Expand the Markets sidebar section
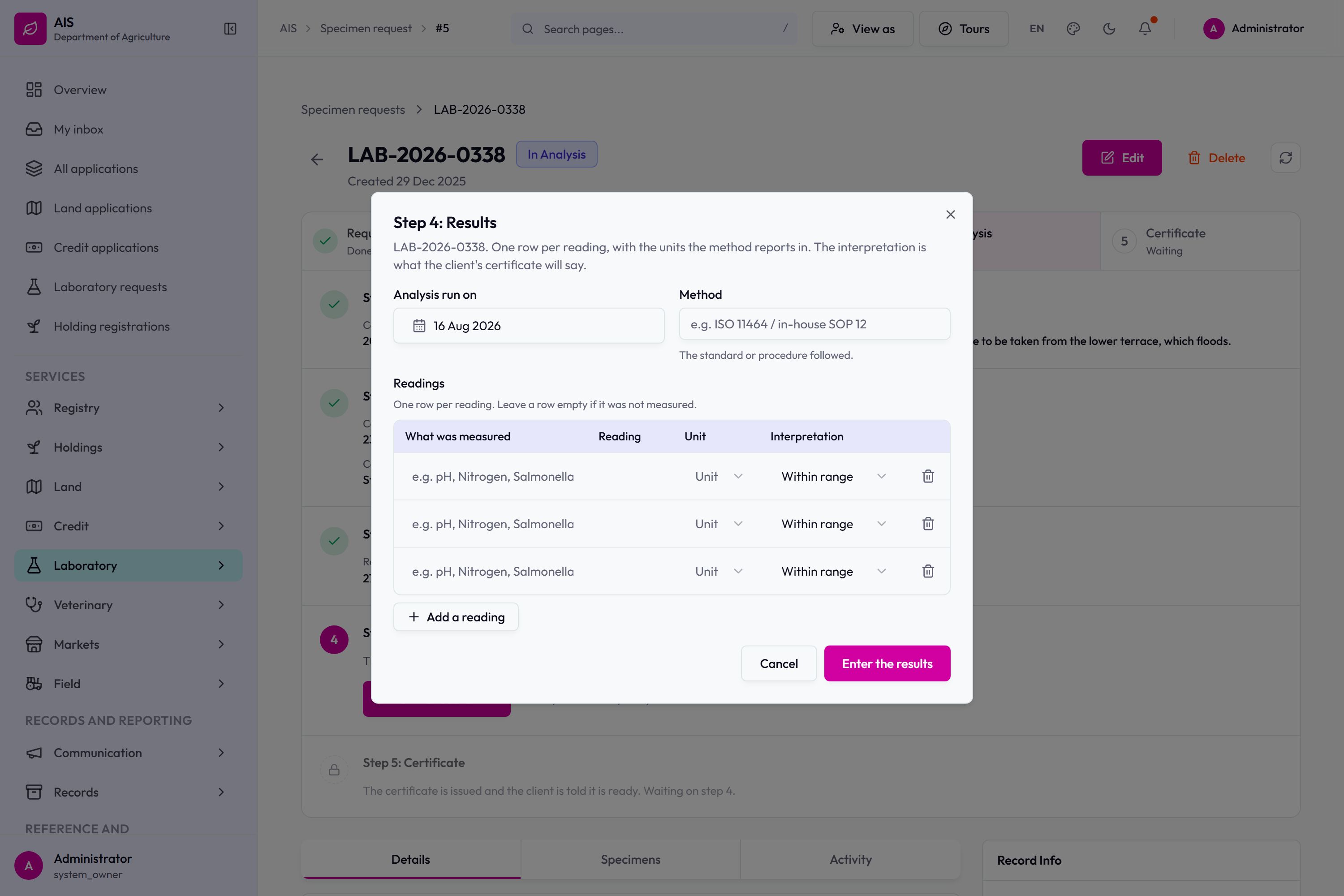Viewport: 1344px width, 896px height. pos(129,644)
